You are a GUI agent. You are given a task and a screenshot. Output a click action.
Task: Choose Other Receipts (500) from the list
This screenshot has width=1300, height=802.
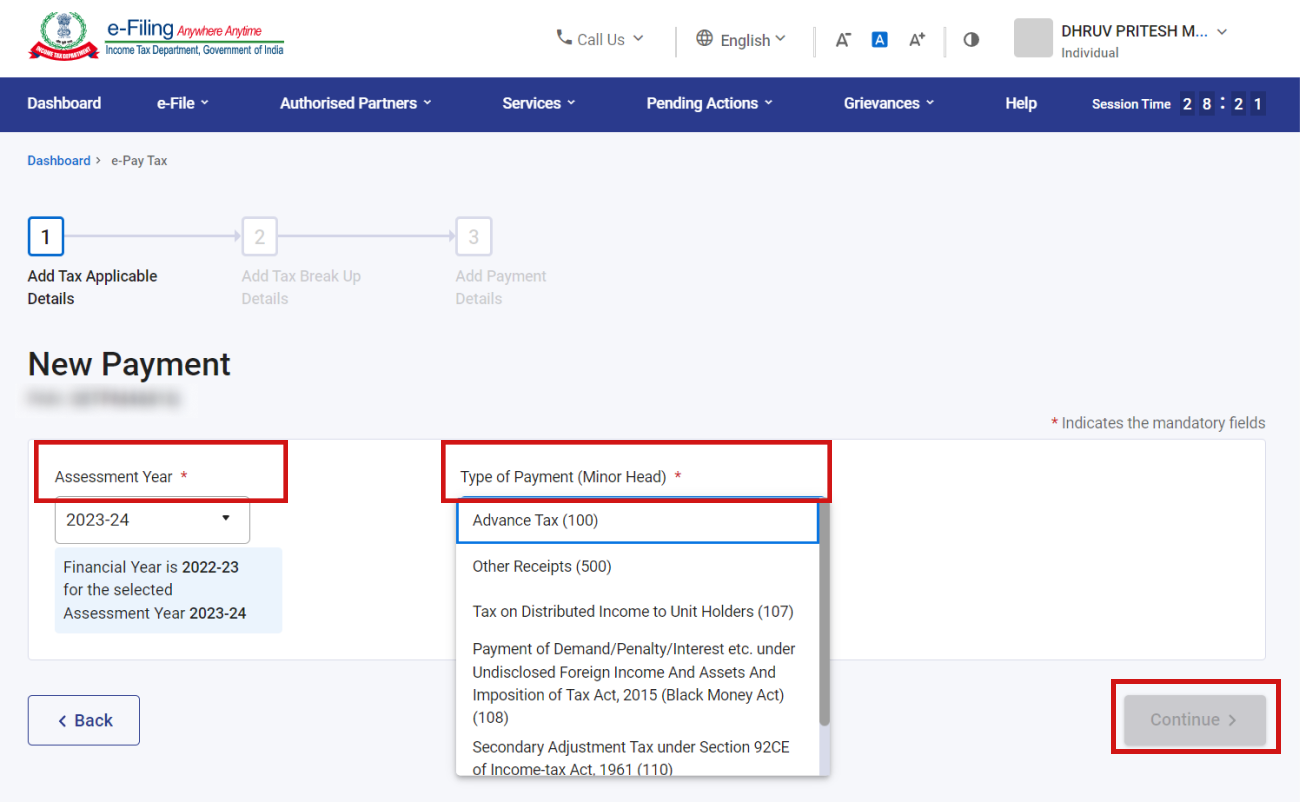pos(541,566)
